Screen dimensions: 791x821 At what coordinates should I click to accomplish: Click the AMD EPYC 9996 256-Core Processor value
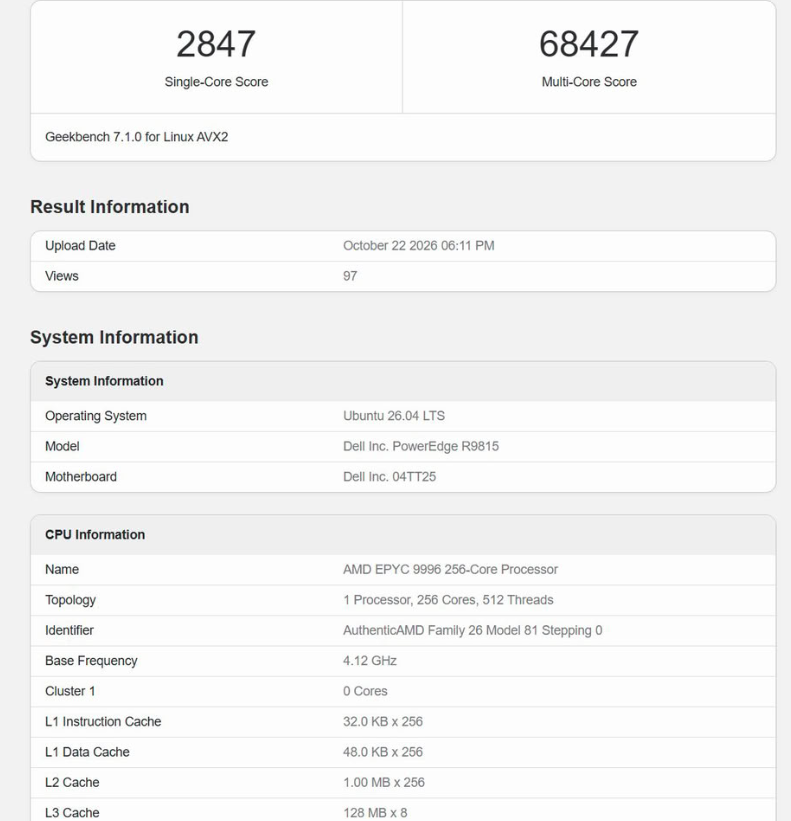[450, 569]
